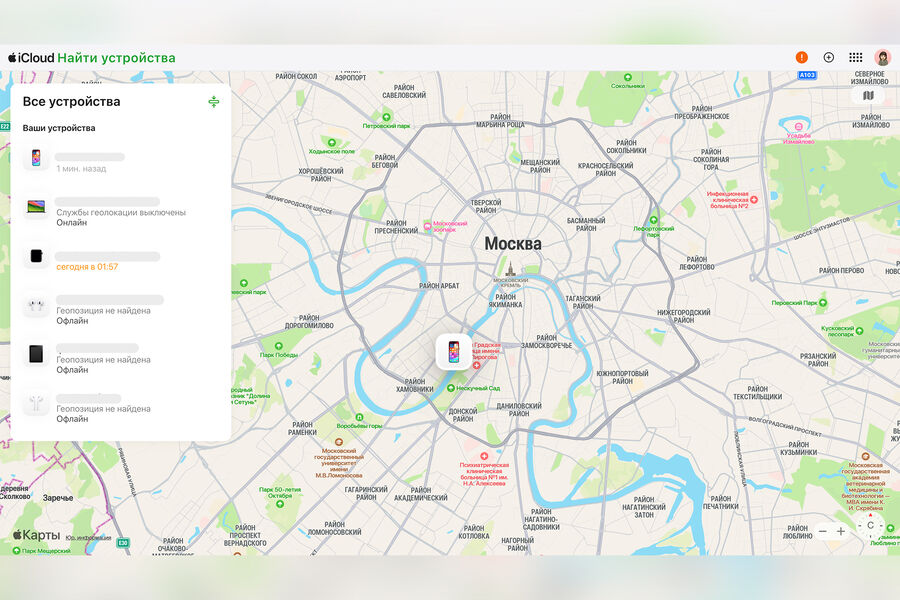Click МГУ имени Ломоносова marker
Image resolution: width=900 pixels, height=600 pixels.
339,442
